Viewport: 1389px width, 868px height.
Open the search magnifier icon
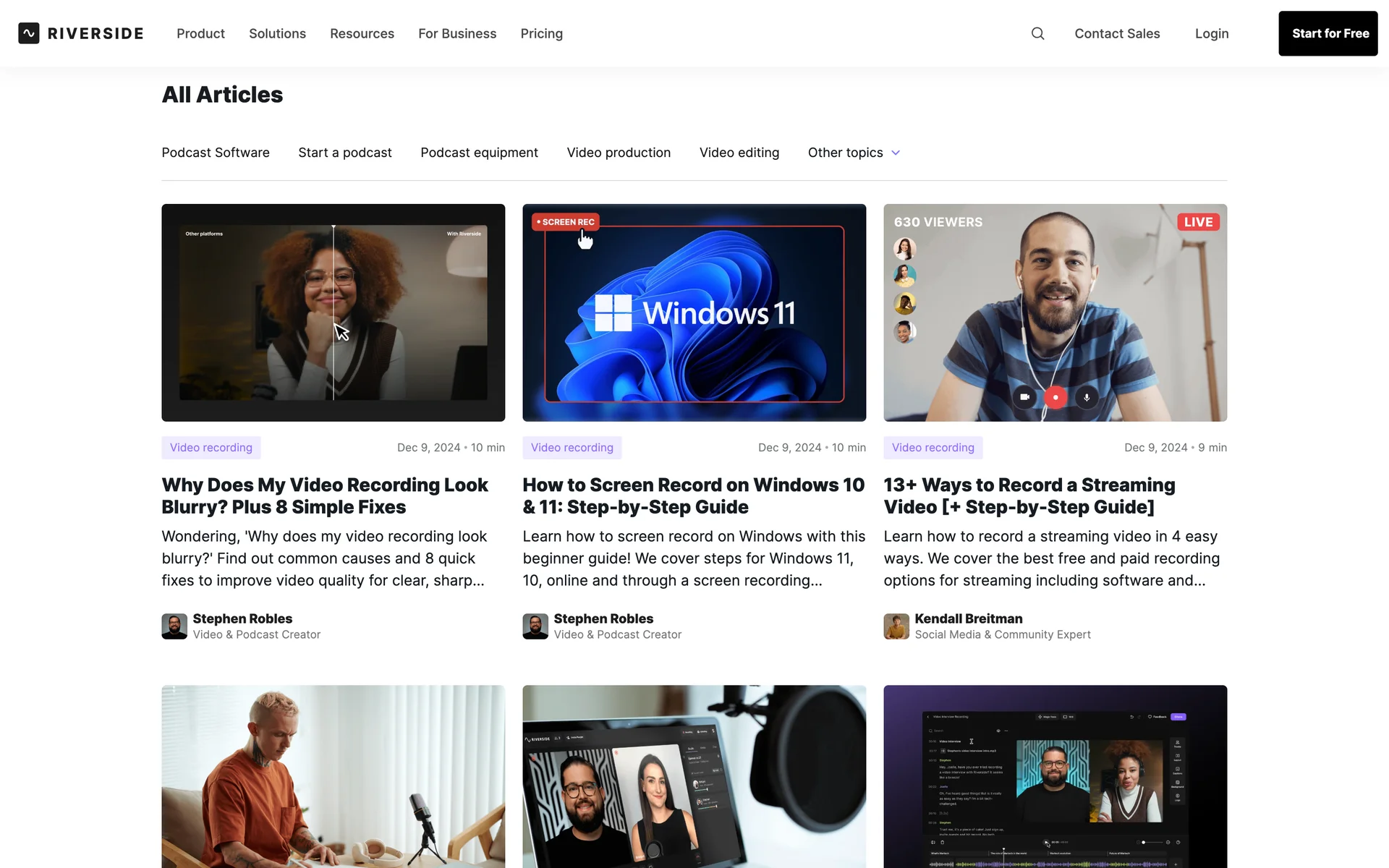pos(1037,33)
